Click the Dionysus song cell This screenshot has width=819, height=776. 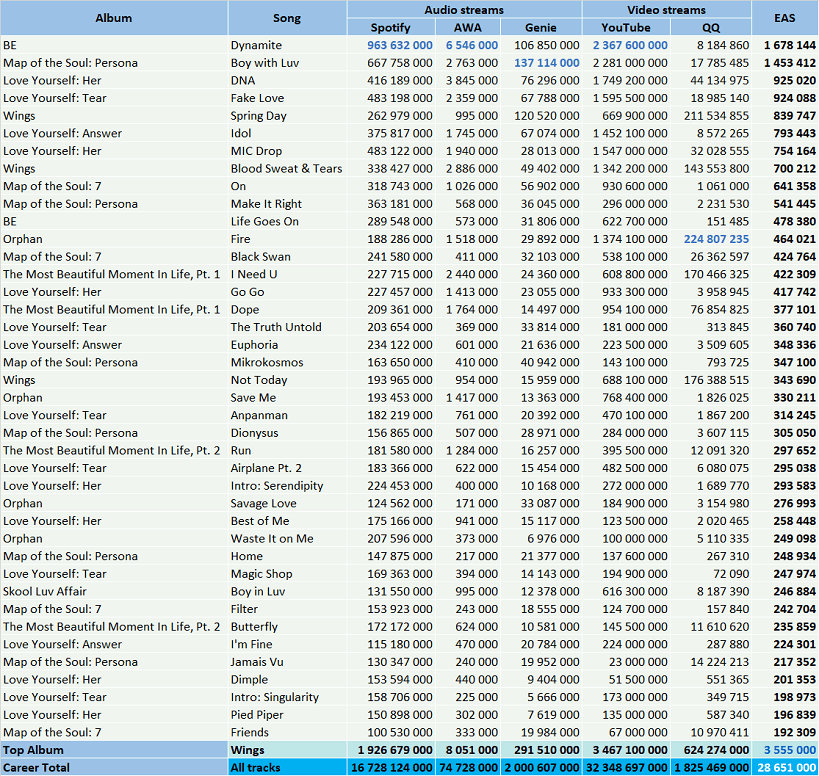pyautogui.click(x=287, y=433)
